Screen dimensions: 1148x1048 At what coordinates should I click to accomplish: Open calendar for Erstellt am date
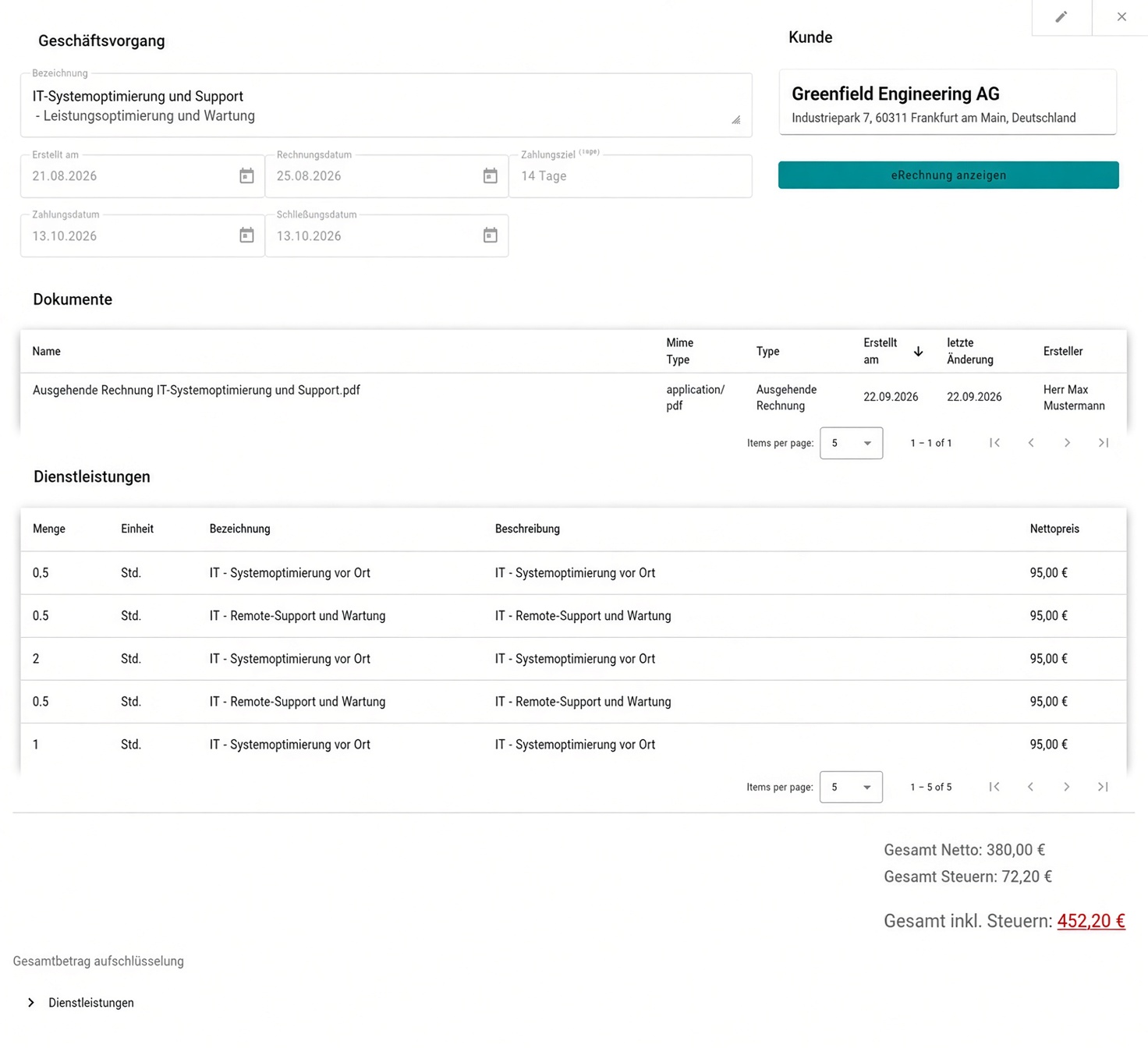tap(246, 176)
